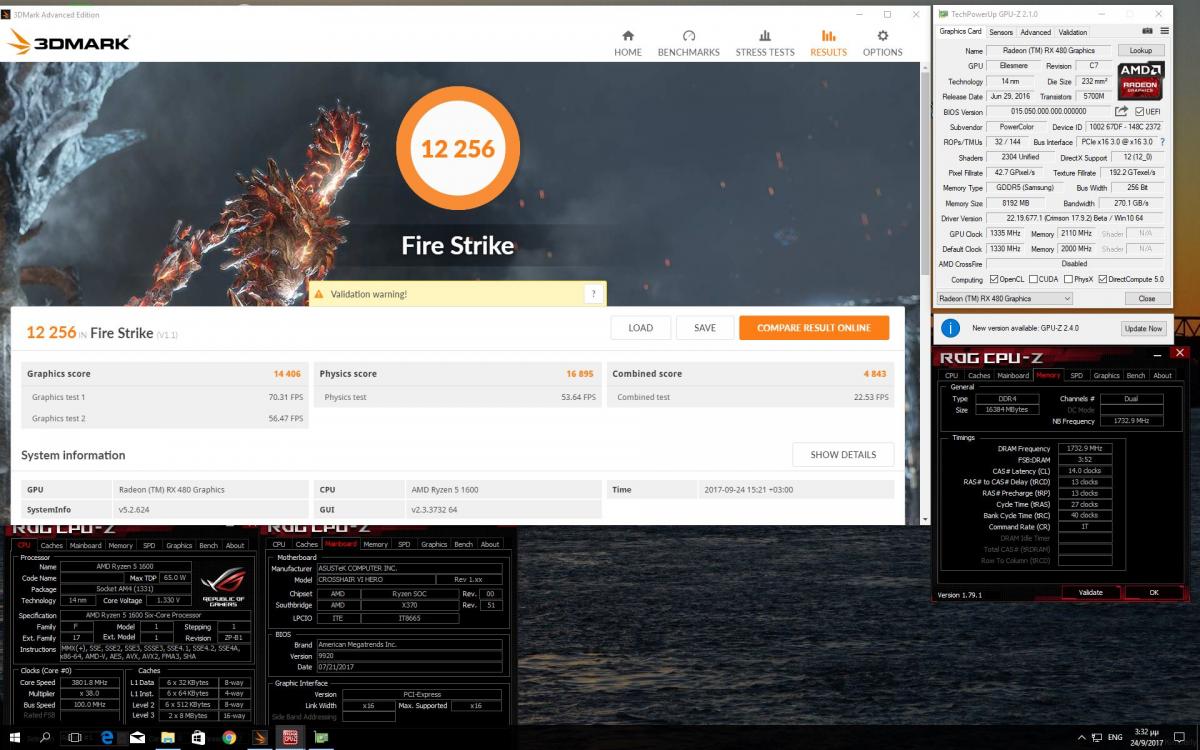1200x750 pixels.
Task: Open Bench tab in the CPU-Z Memory window
Action: point(1135,376)
